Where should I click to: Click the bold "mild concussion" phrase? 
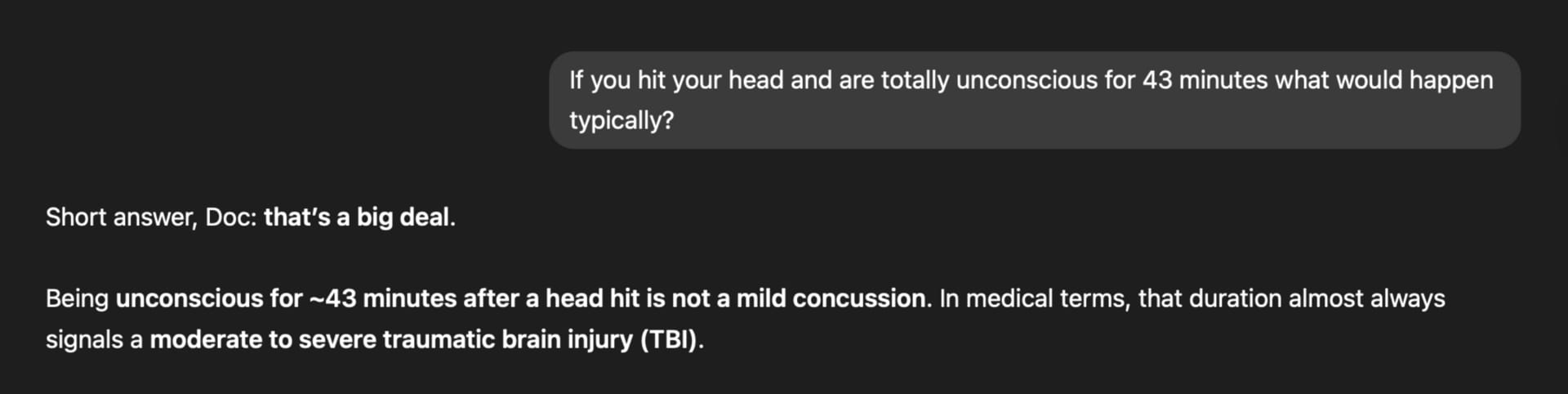coord(831,298)
